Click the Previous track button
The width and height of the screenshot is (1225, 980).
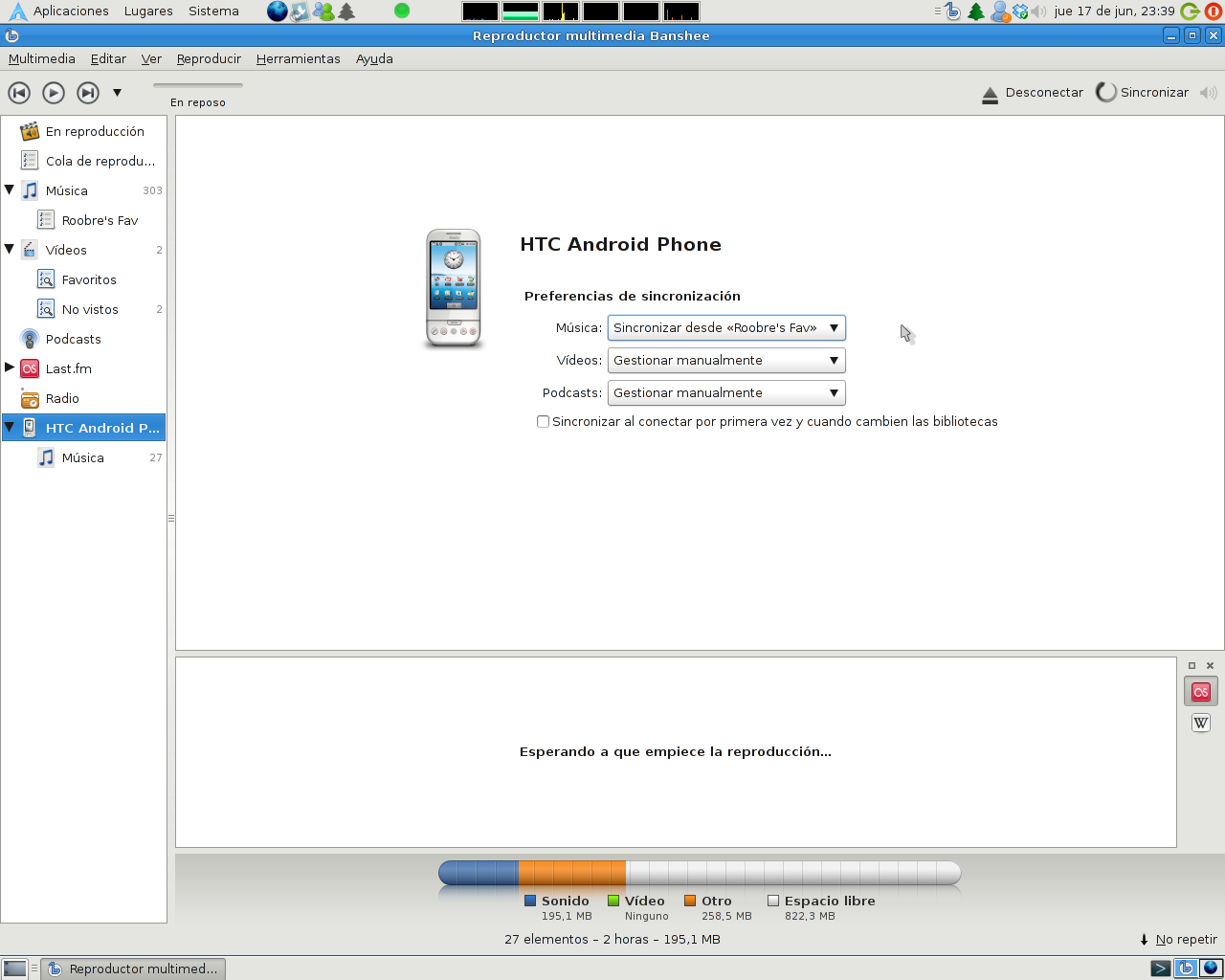19,93
